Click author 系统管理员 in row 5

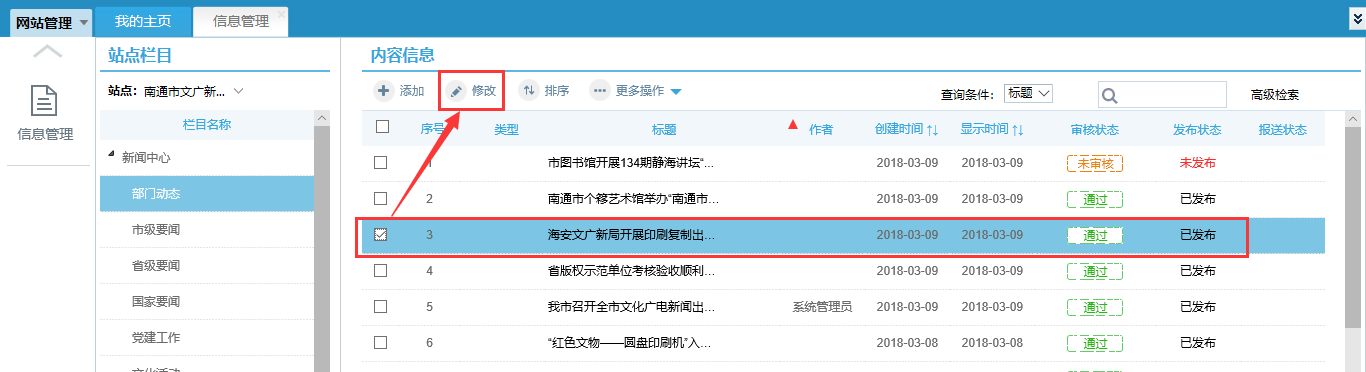[x=822, y=307]
